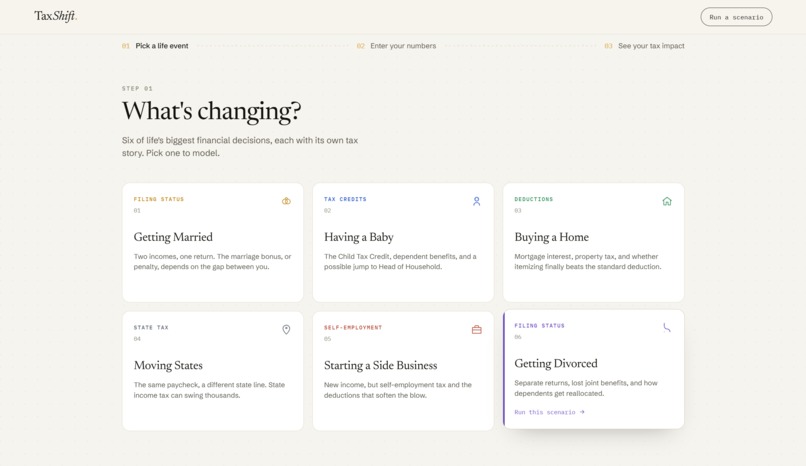Click the Six of life's biggest subtitle
Viewport: 806px width, 466px height.
tap(240, 146)
